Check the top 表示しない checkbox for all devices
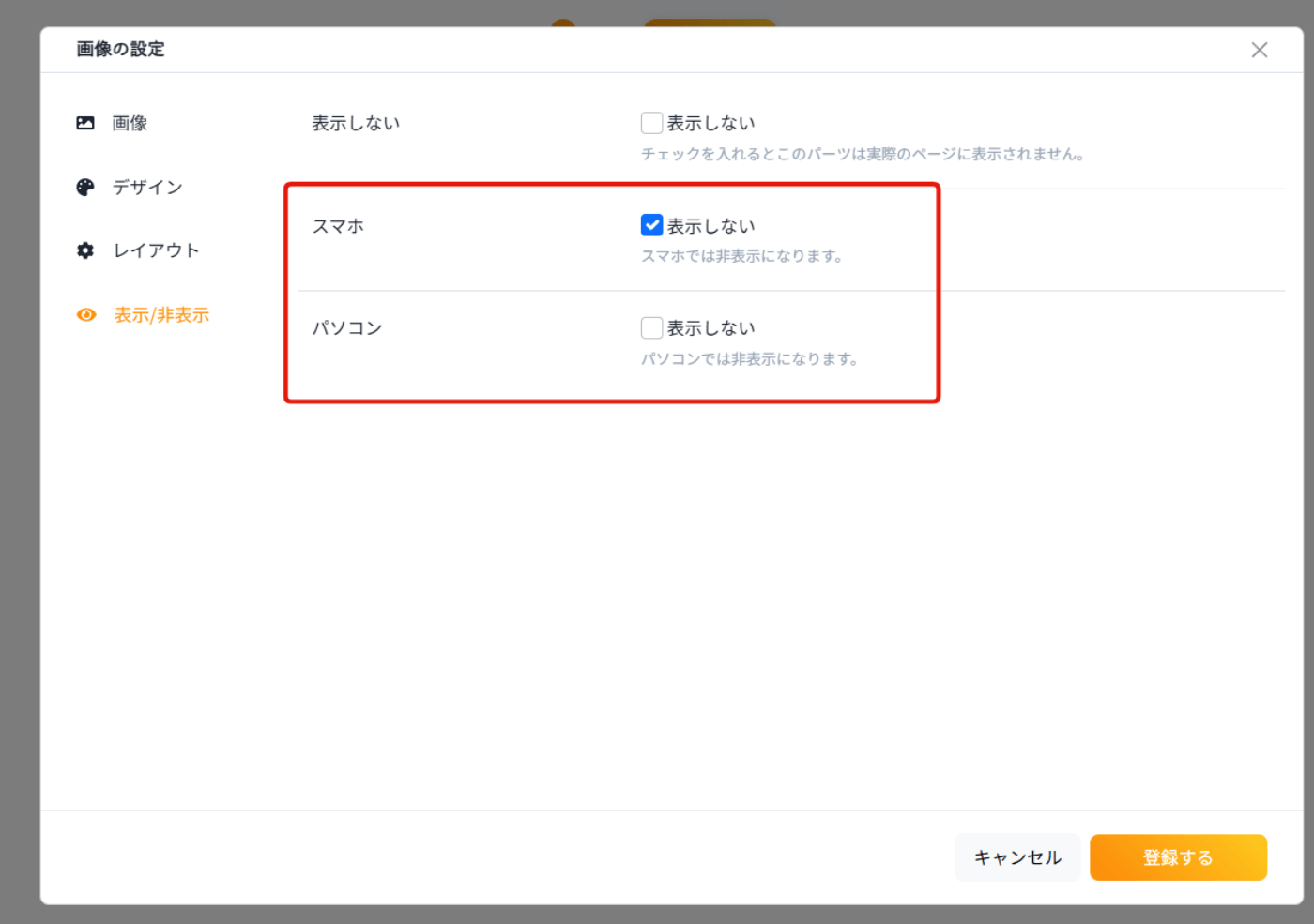Screen dimensions: 1314x924 [x=652, y=123]
